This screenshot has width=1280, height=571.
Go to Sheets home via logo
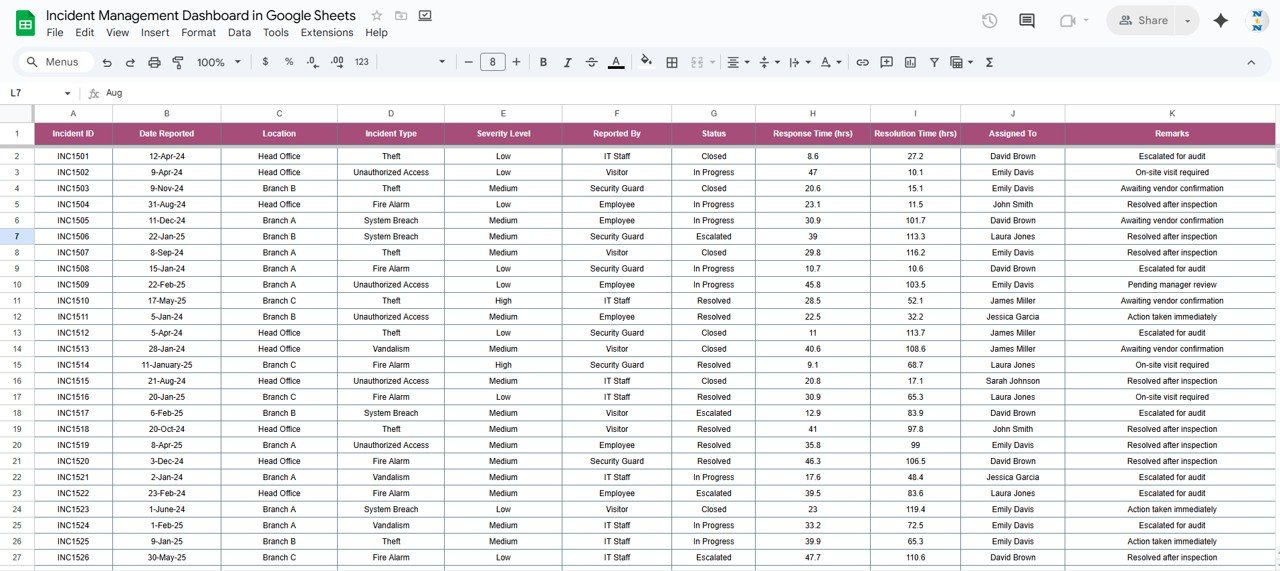point(25,22)
